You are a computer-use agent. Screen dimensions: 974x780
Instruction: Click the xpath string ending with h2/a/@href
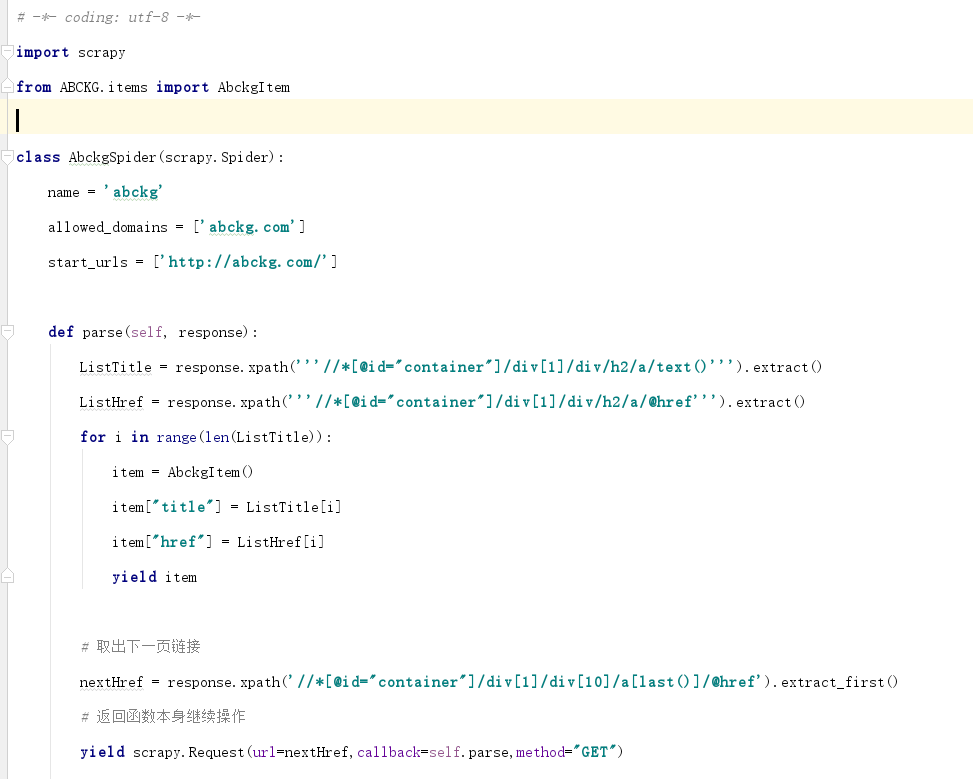tap(503, 402)
